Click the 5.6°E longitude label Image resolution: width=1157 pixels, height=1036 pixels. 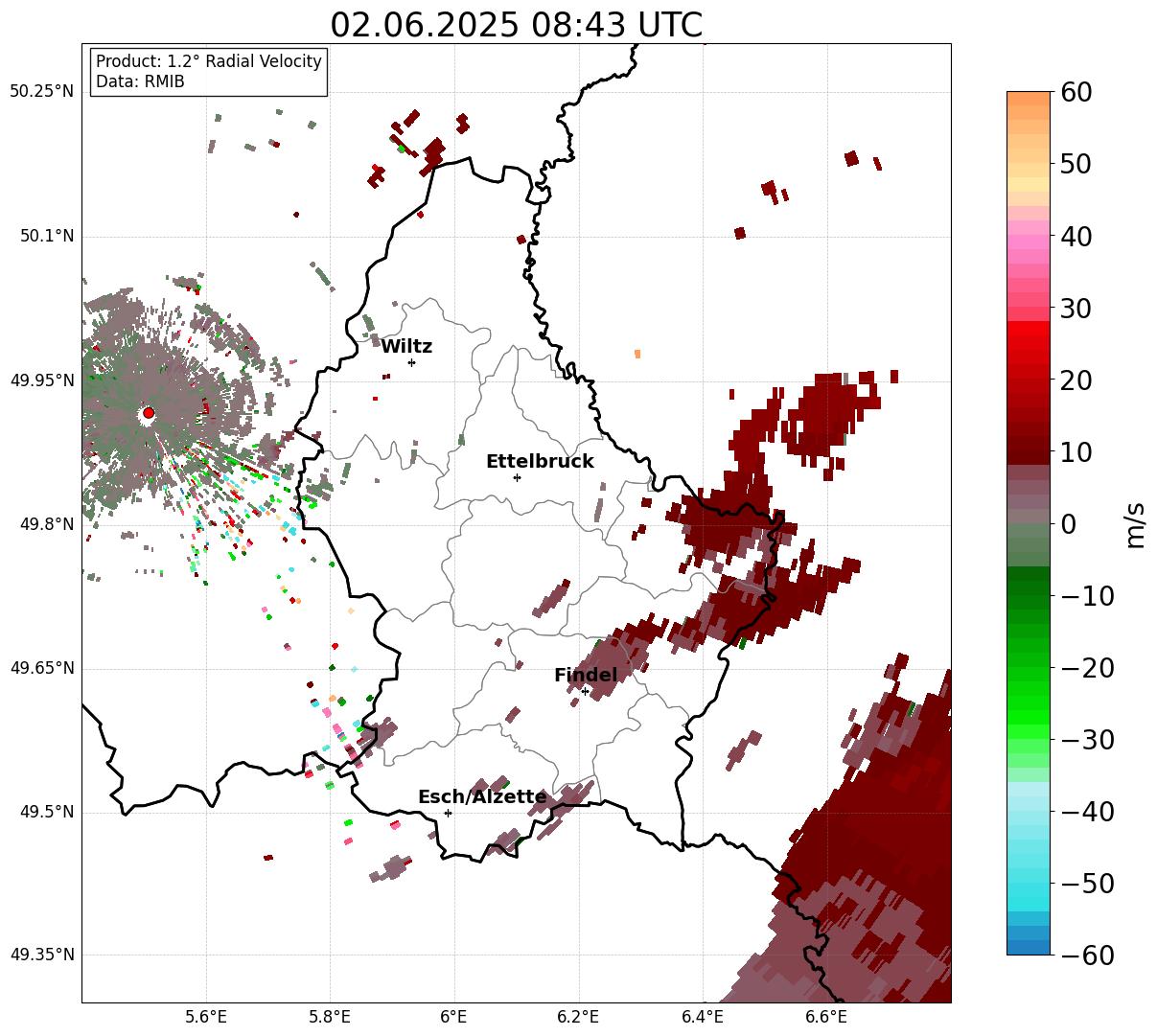click(206, 1017)
